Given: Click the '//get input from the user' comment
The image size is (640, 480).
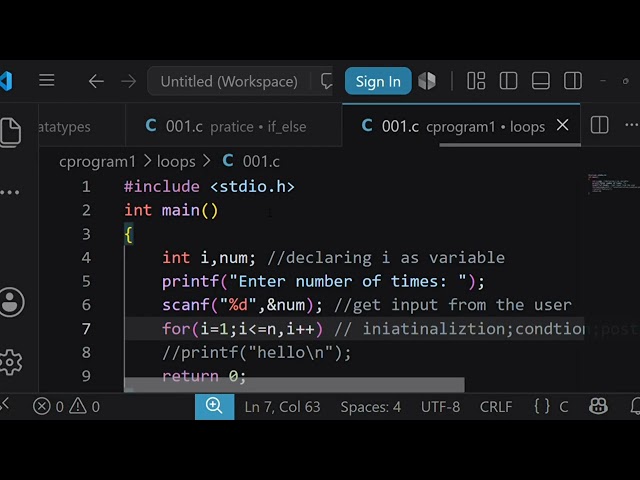Looking at the screenshot, I should 453,305.
